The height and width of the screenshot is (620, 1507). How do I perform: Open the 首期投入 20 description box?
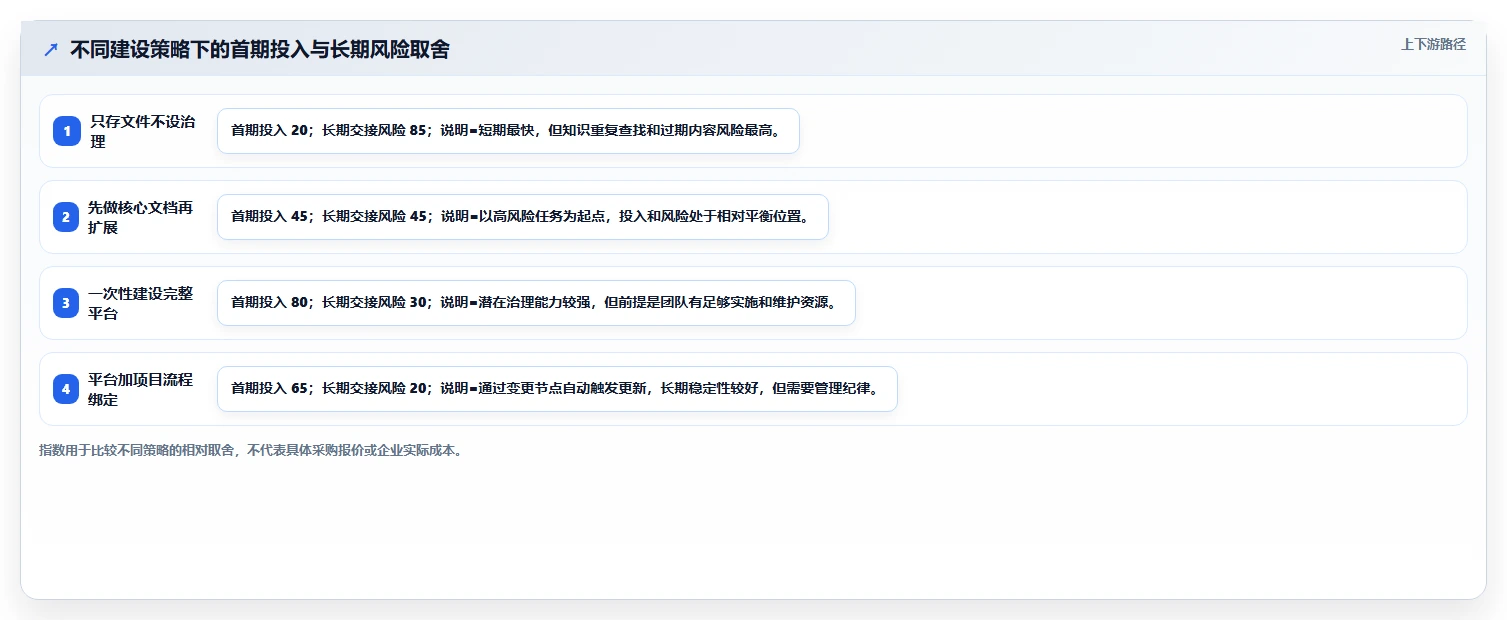coord(508,131)
